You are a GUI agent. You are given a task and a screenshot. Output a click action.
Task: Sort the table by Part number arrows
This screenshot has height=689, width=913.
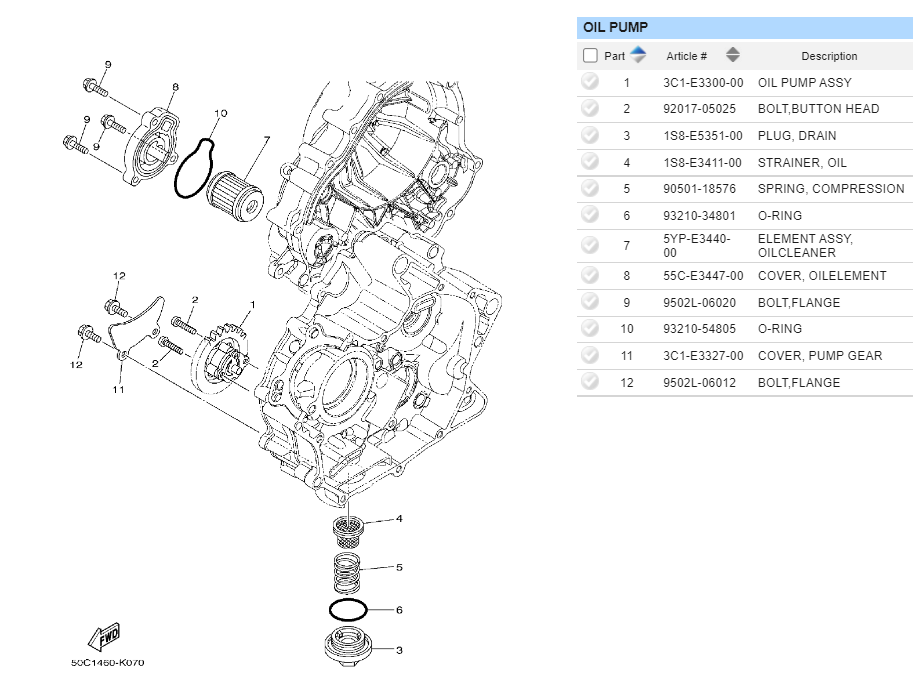click(x=638, y=55)
